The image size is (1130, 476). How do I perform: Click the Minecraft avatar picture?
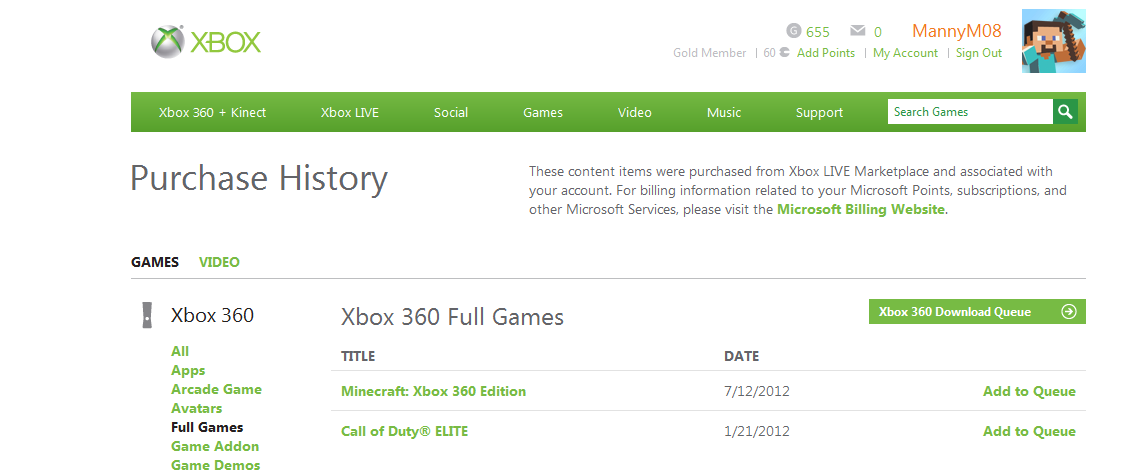1053,42
